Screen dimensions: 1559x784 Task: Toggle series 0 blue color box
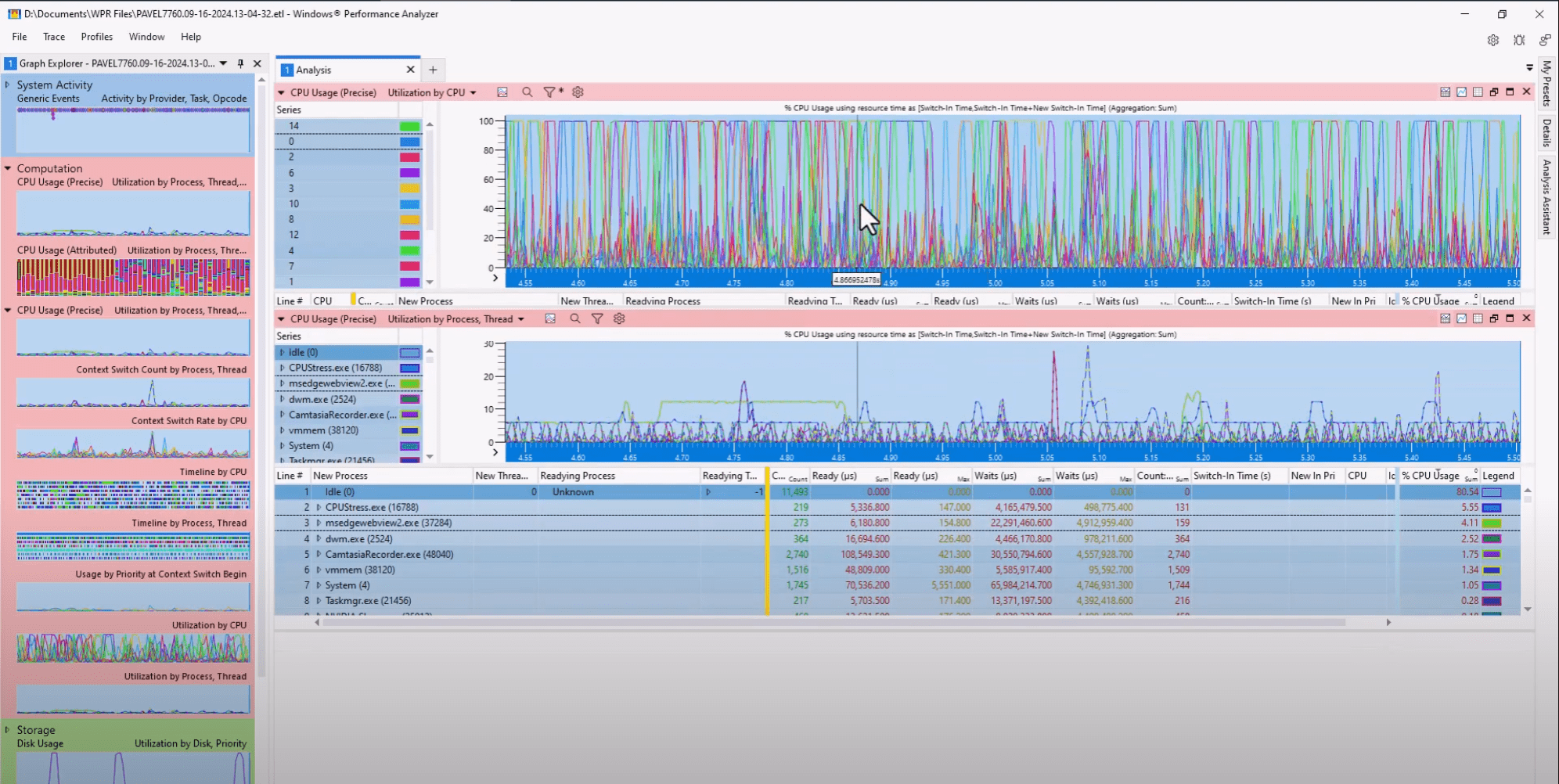tap(410, 142)
